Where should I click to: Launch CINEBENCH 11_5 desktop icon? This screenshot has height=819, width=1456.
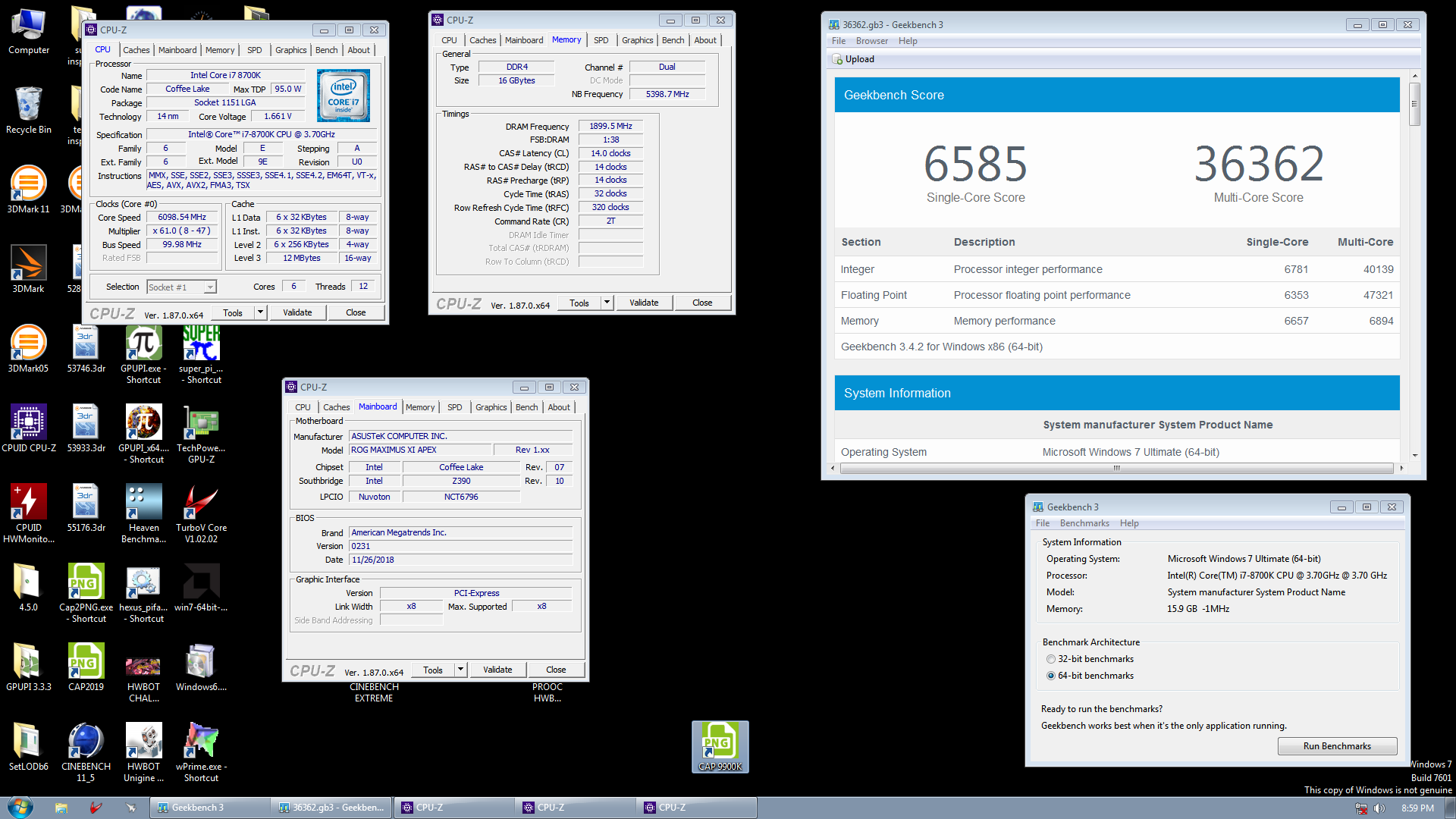pyautogui.click(x=86, y=752)
